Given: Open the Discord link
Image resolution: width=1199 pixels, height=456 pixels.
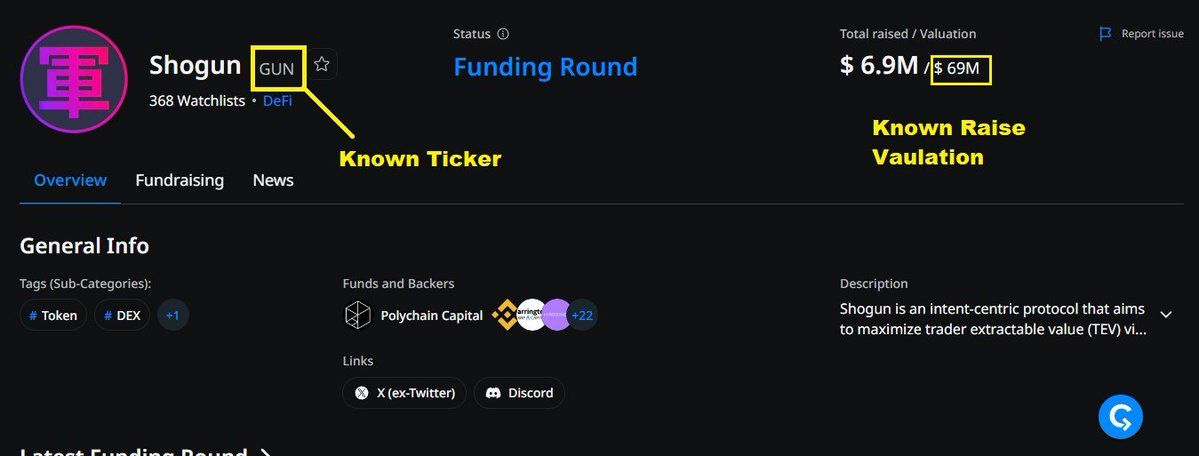Looking at the screenshot, I should (x=519, y=393).
